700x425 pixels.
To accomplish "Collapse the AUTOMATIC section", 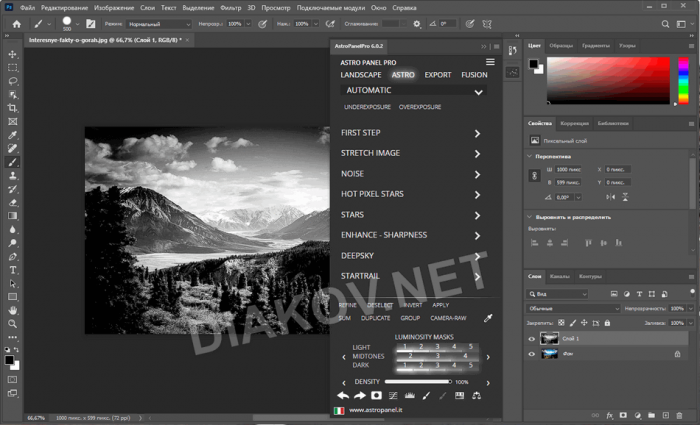I will 478,91.
